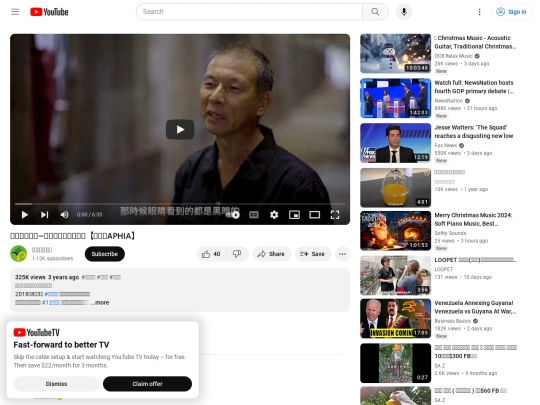Open the hamburger guide menu
The width and height of the screenshot is (540, 405).
(x=15, y=12)
